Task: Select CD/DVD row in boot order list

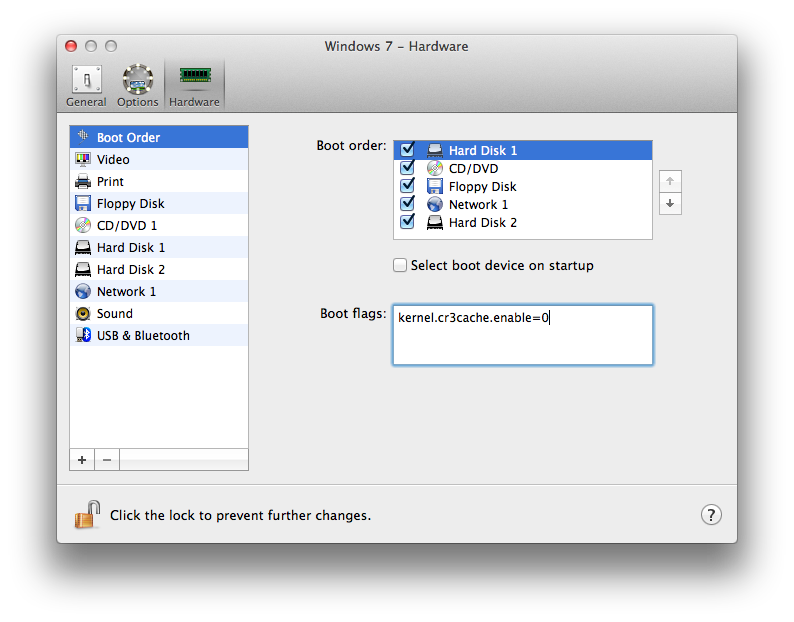Action: (523, 169)
